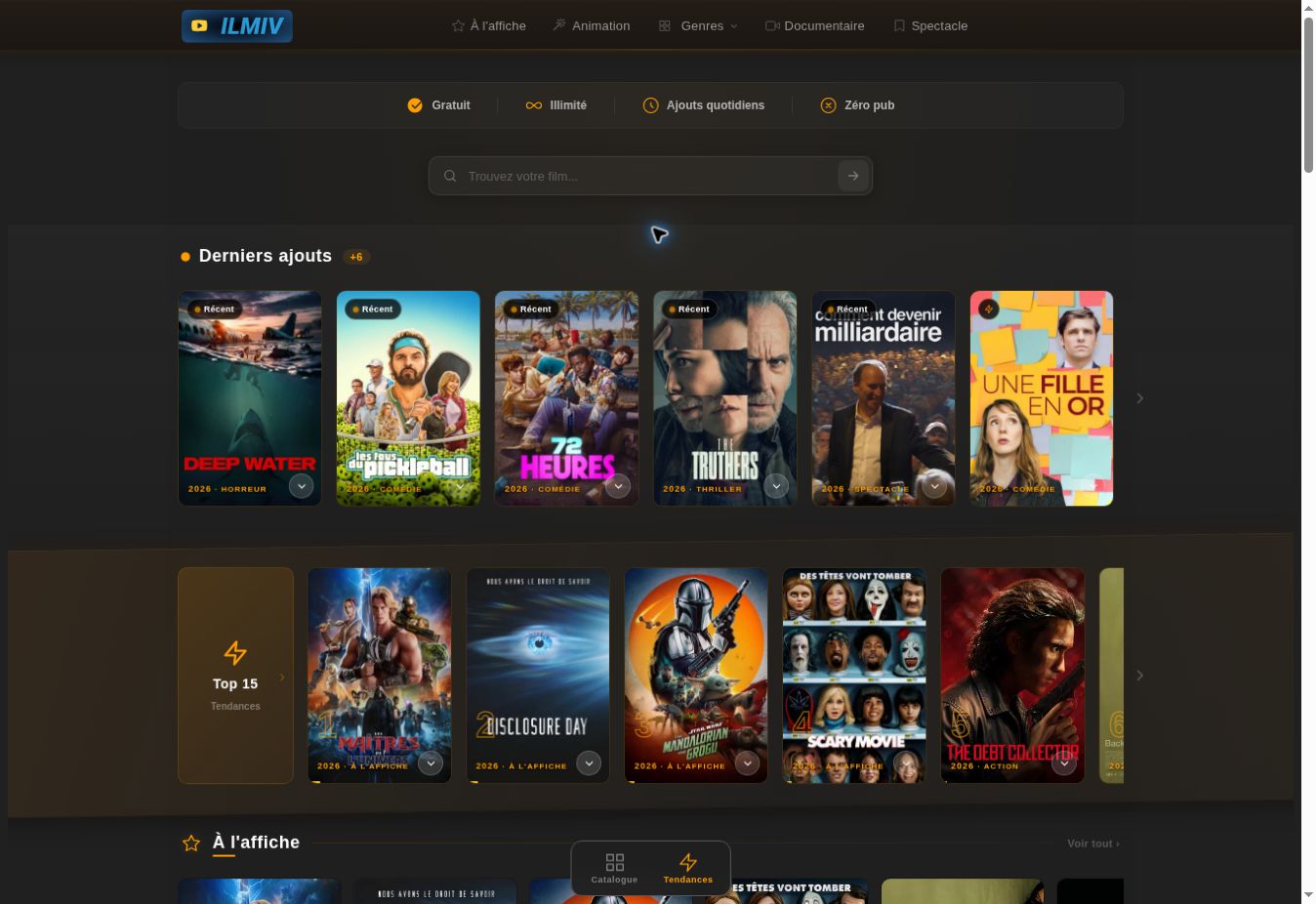Expand details on Deep Water card
This screenshot has height=904, width=1316.
coord(302,486)
